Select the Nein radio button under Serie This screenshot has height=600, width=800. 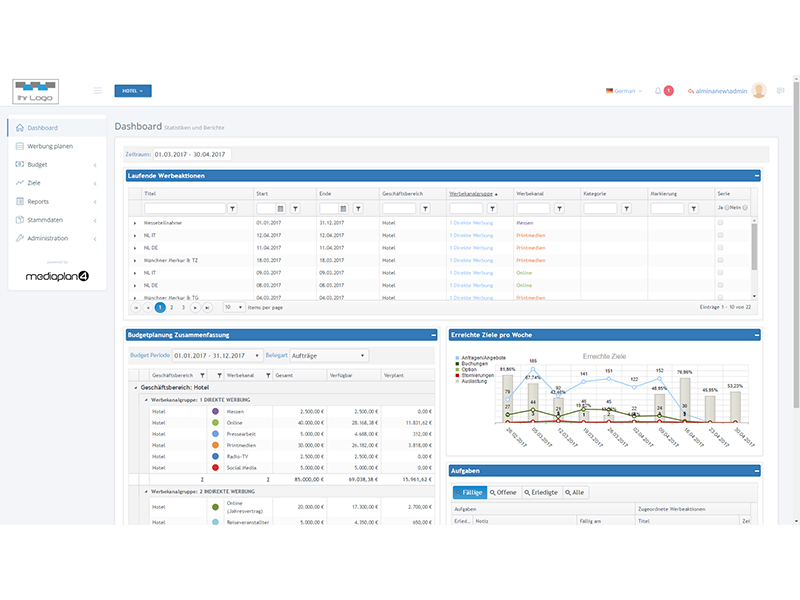[746, 208]
